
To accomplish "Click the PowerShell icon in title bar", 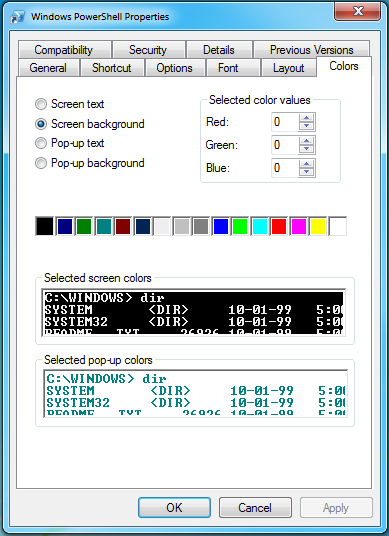I will (17, 17).
